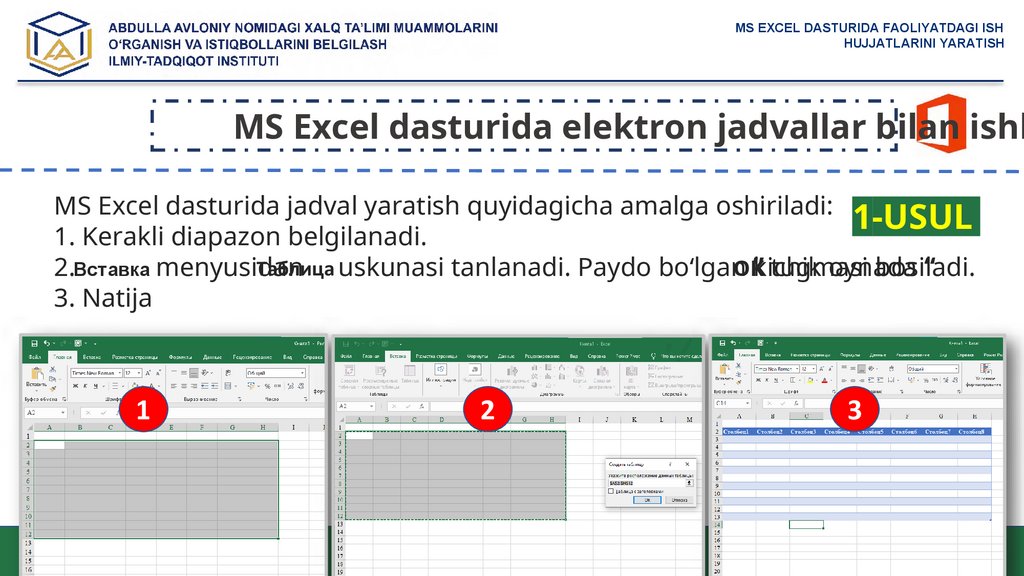Switch to the Вставка tab in the first Excel screenshot
This screenshot has height=576, width=1024.
tap(92, 357)
